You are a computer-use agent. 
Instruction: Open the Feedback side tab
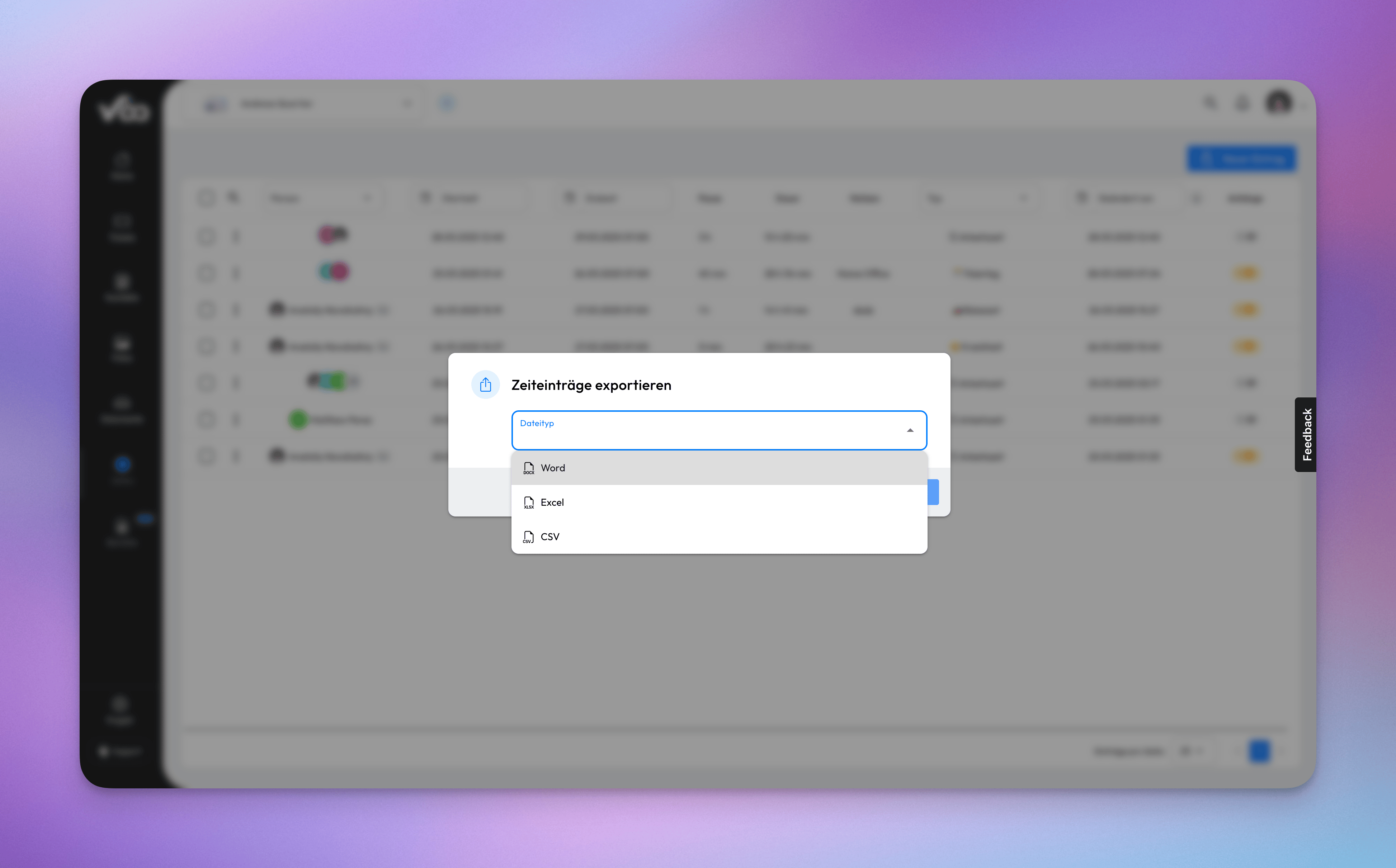pos(1306,435)
